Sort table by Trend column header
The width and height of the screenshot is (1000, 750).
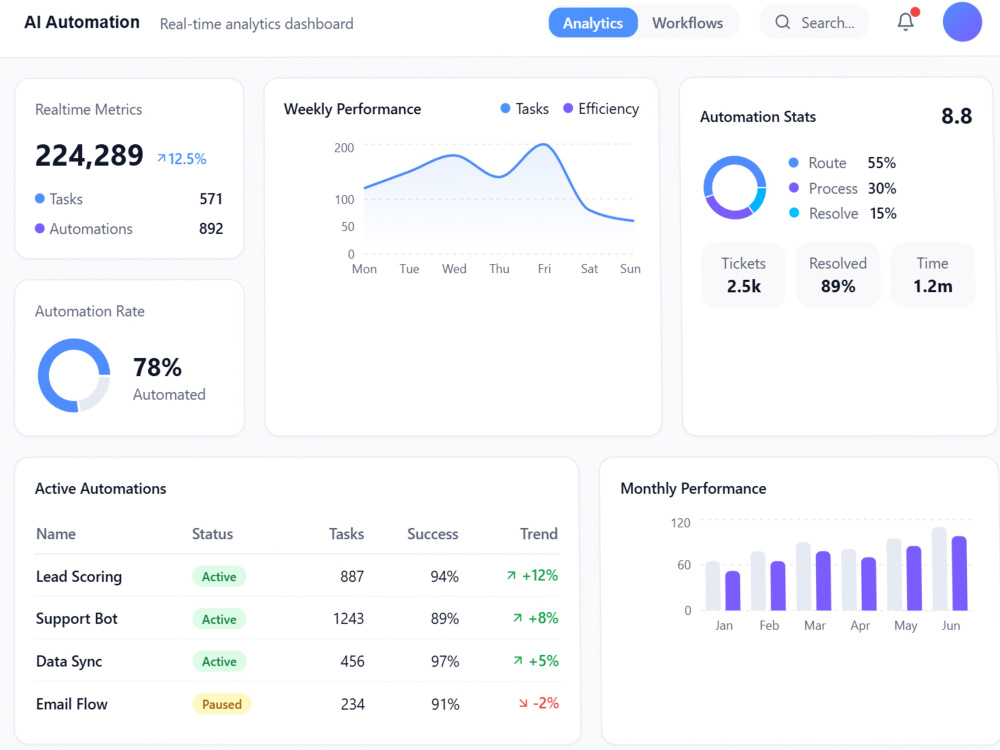[539, 534]
